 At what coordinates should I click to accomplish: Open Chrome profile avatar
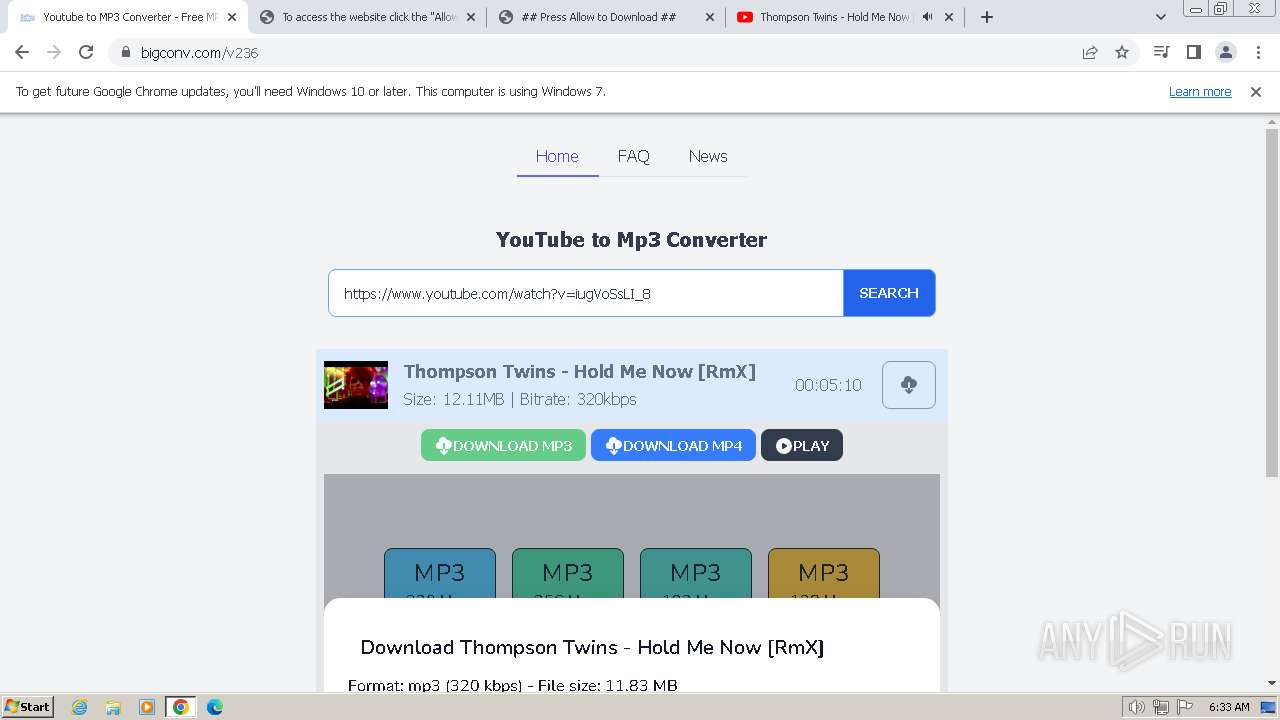coord(1225,52)
